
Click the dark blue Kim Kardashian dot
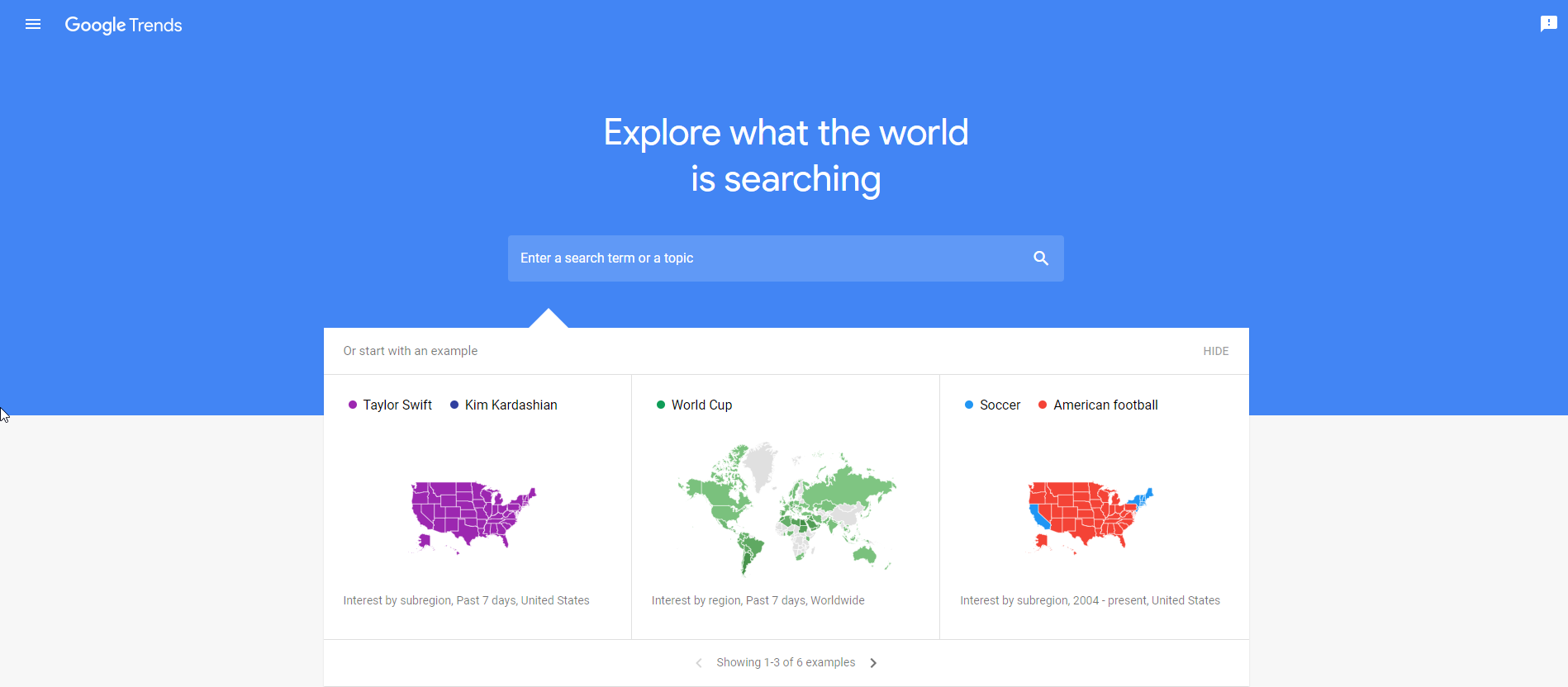(x=454, y=405)
